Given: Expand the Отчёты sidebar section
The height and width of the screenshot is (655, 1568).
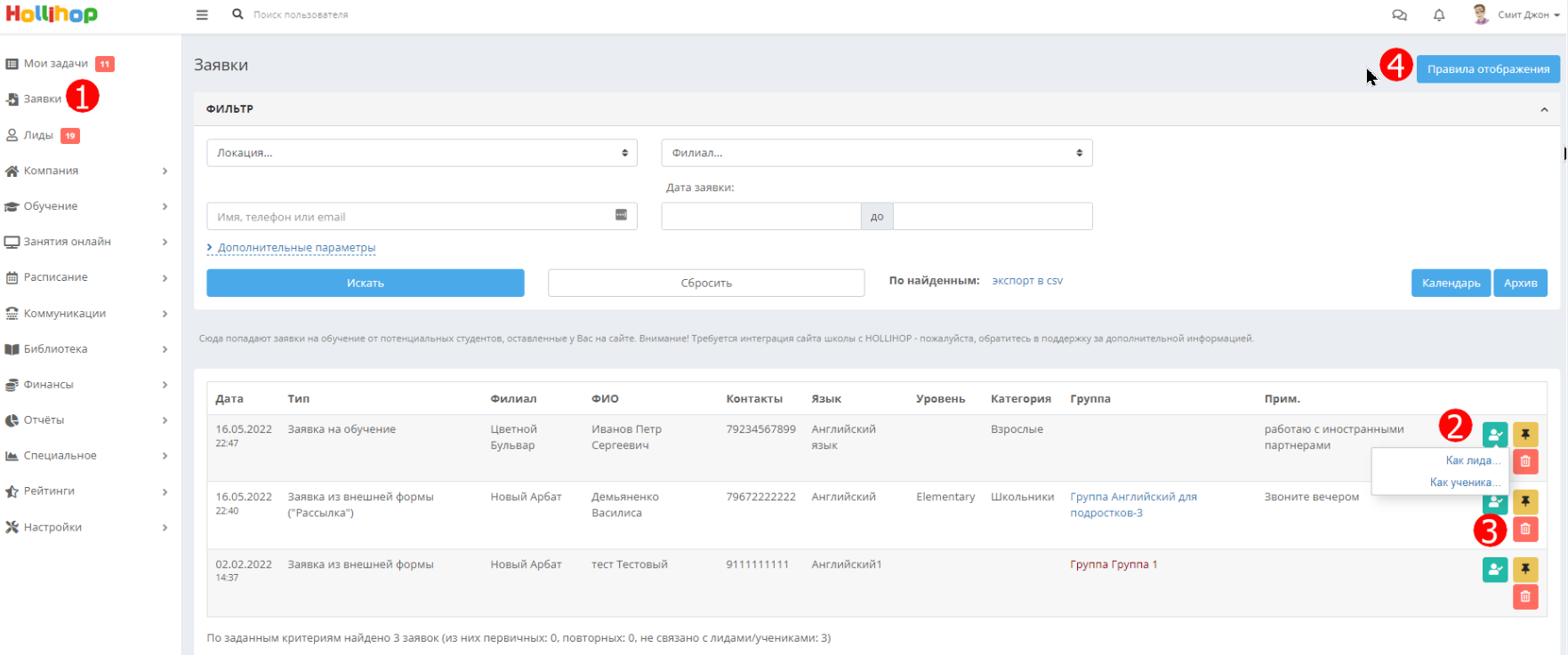Looking at the screenshot, I should pyautogui.click(x=87, y=420).
